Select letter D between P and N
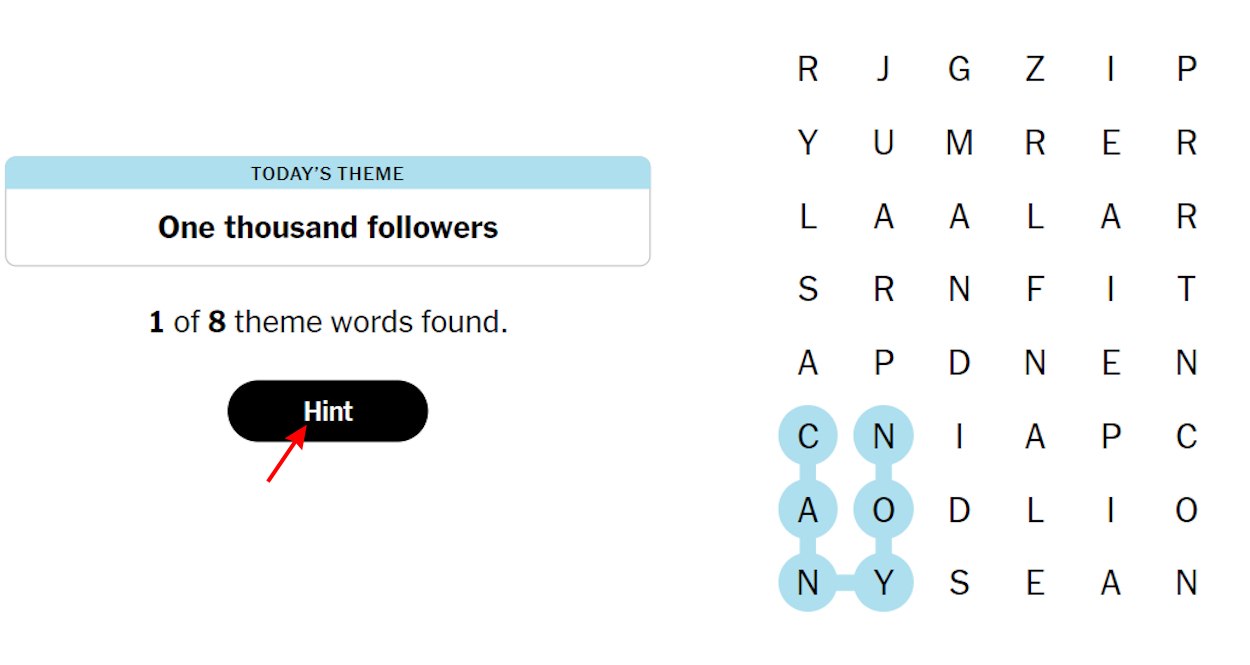Screen dimensions: 1250x665 959,363
